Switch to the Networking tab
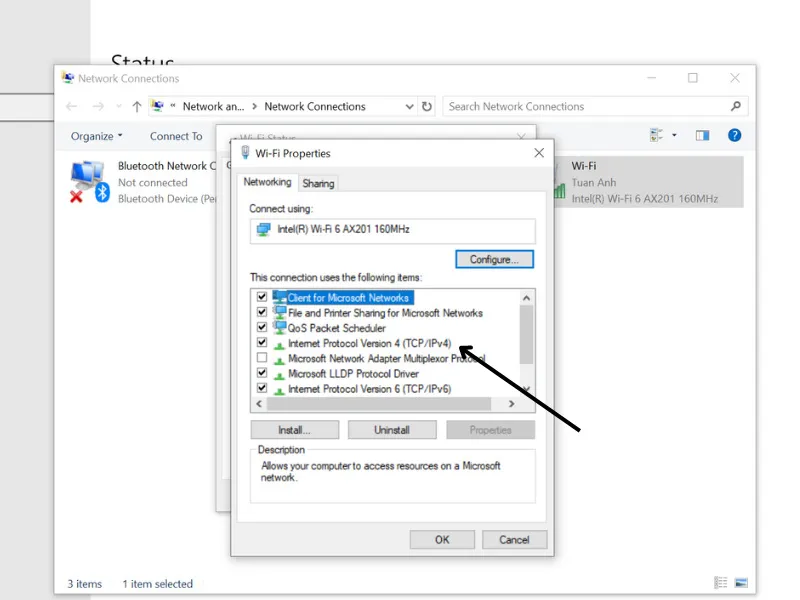Image resolution: width=800 pixels, height=600 pixels. click(267, 182)
